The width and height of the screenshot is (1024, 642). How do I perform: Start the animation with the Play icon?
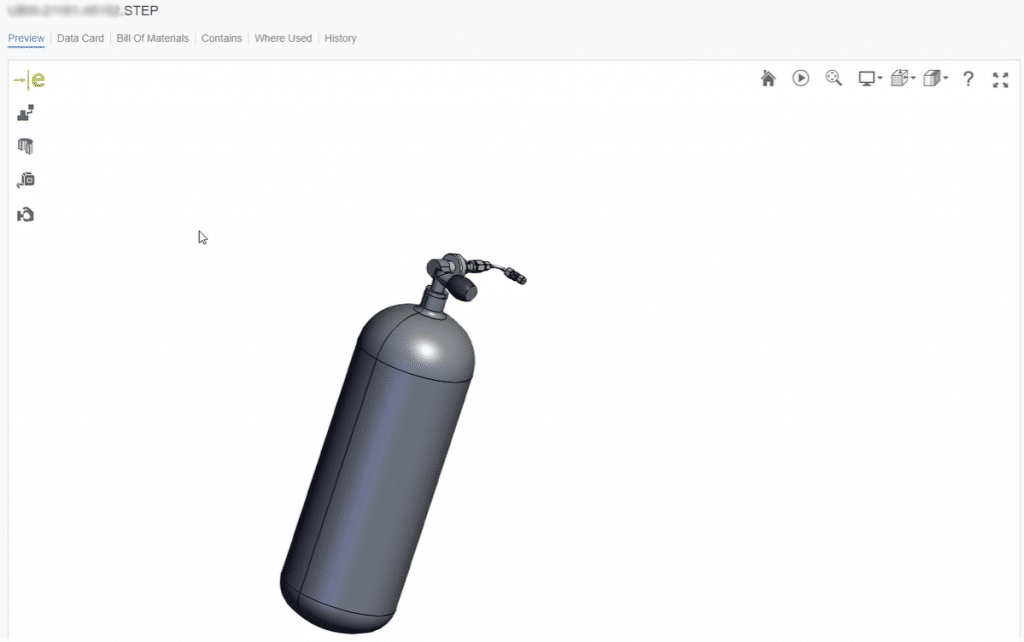[800, 78]
